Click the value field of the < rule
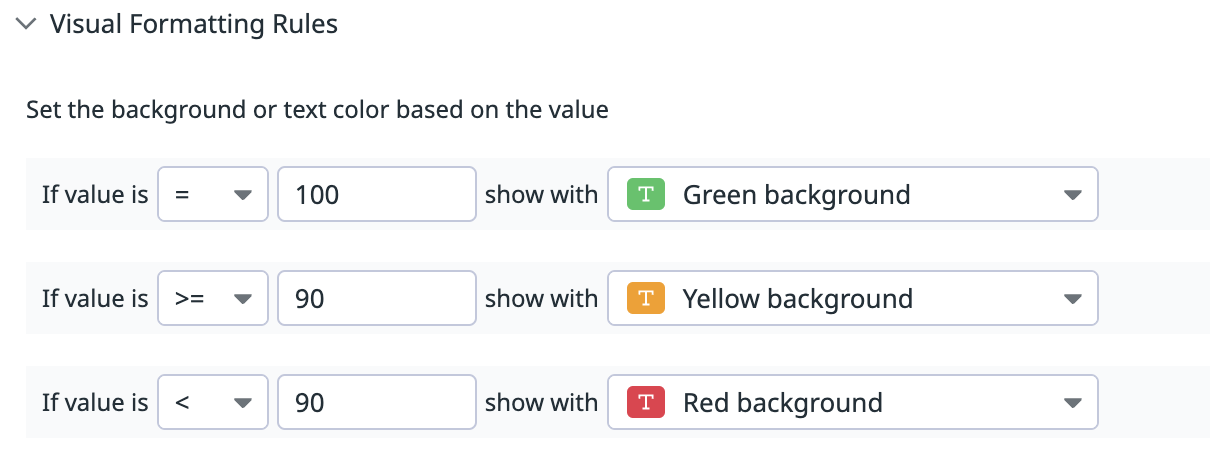 pos(376,402)
